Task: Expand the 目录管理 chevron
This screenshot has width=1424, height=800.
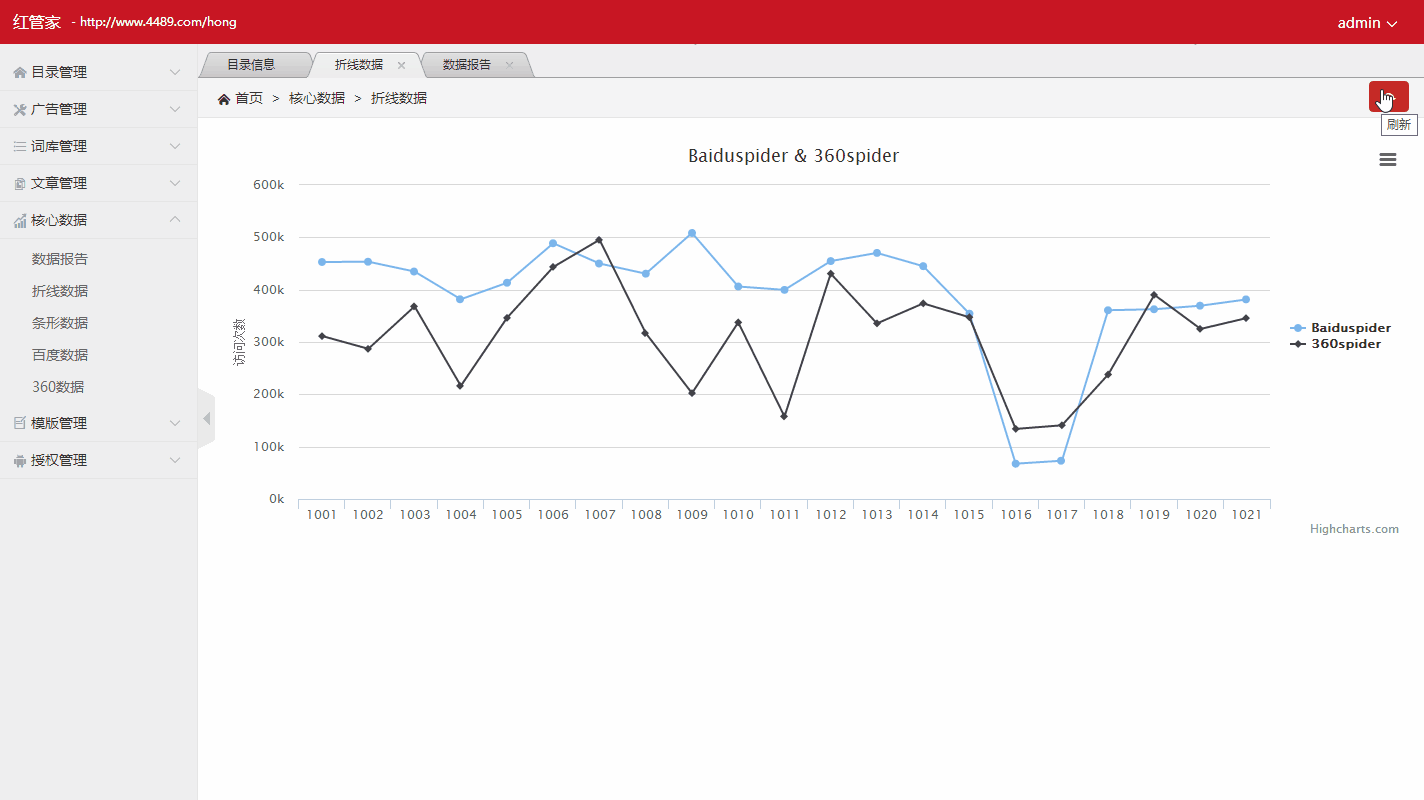Action: [x=175, y=73]
